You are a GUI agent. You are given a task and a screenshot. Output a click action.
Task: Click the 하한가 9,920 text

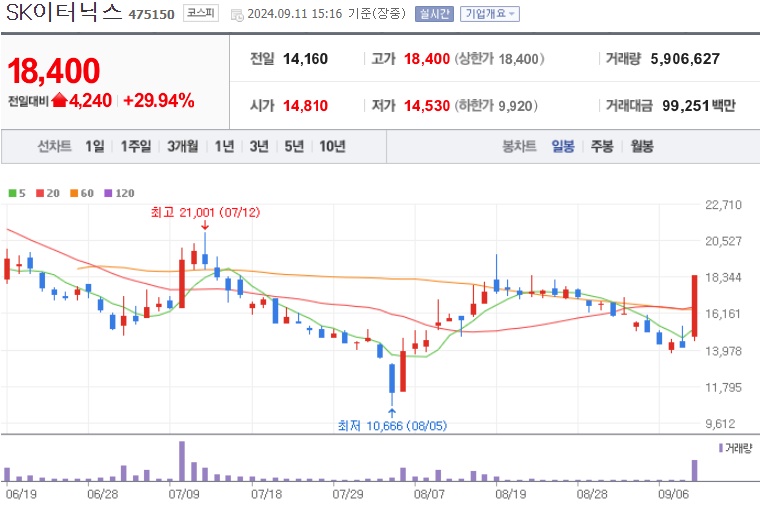[x=496, y=105]
